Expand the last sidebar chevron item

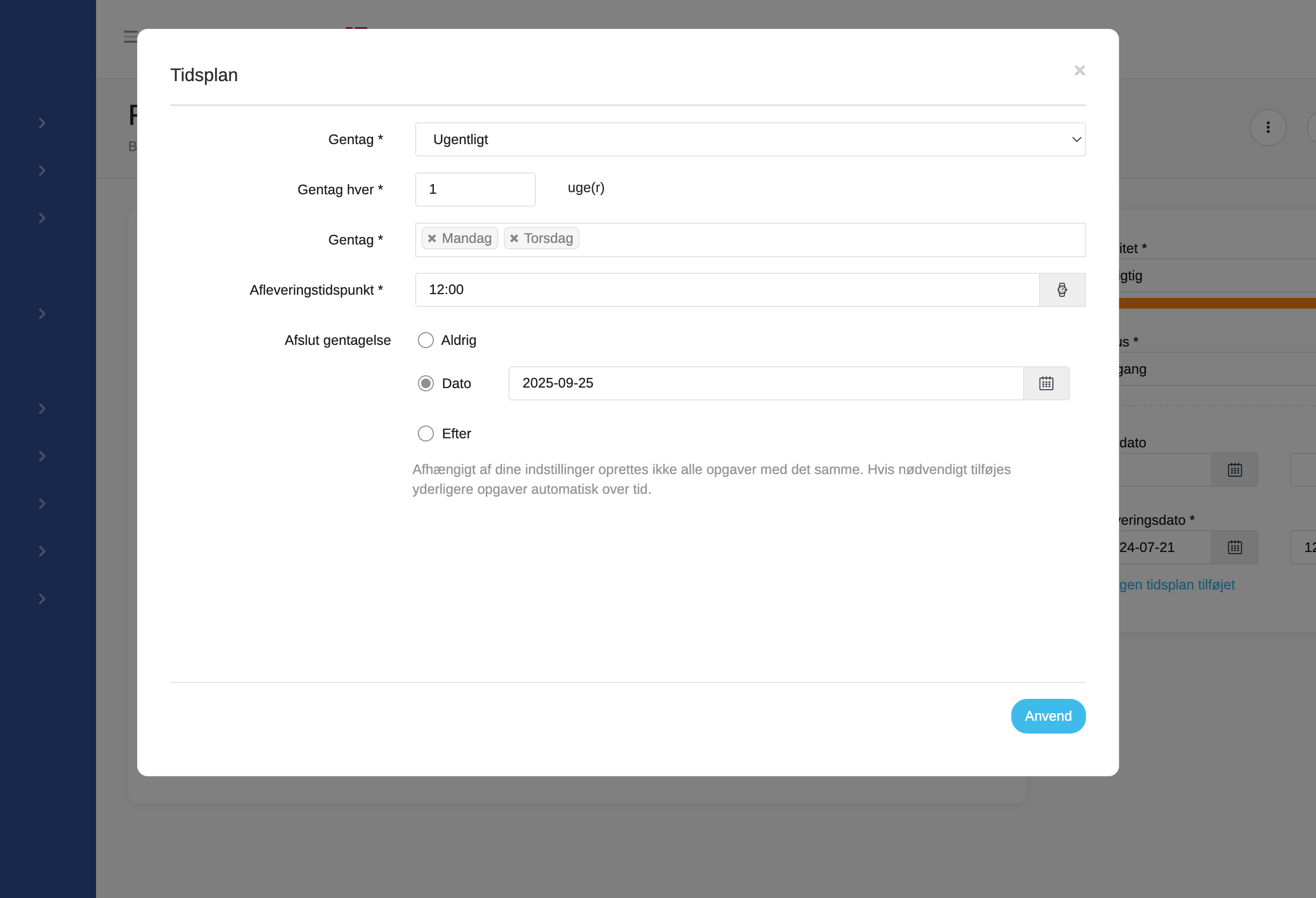[x=42, y=599]
